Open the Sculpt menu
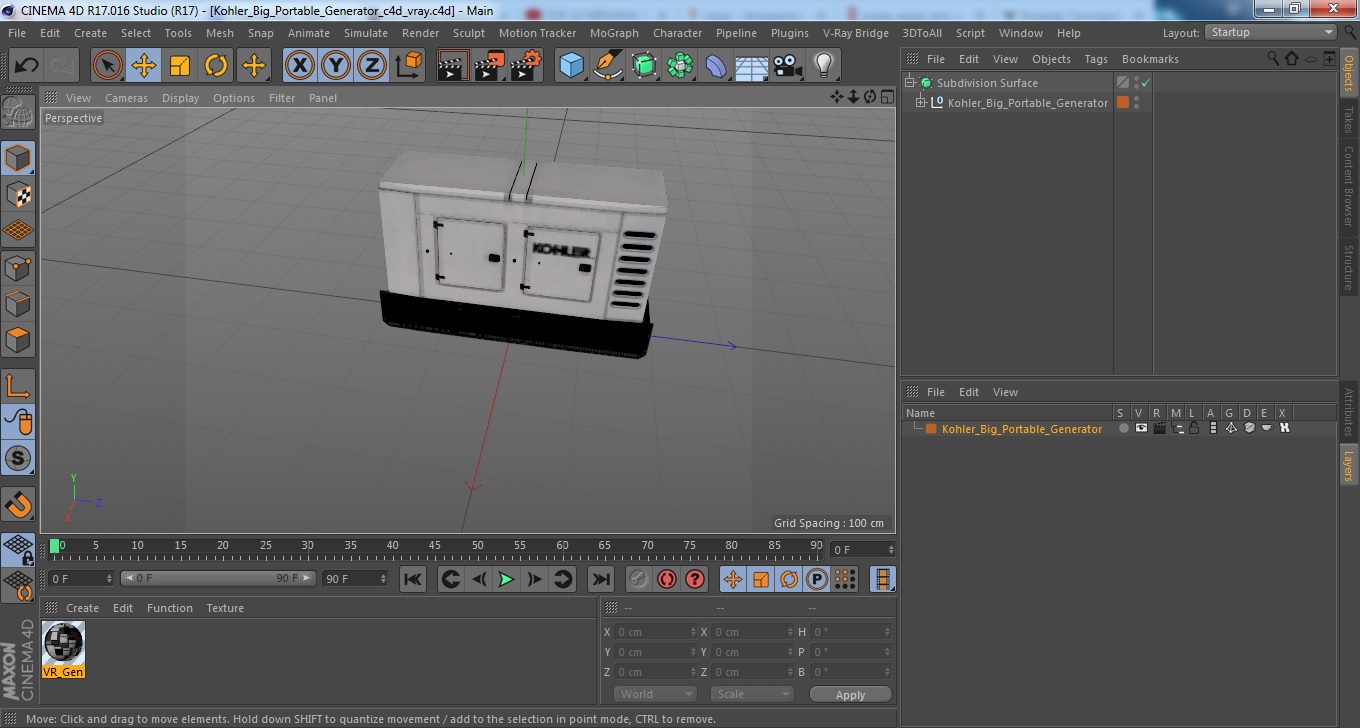This screenshot has height=728, width=1360. point(469,33)
